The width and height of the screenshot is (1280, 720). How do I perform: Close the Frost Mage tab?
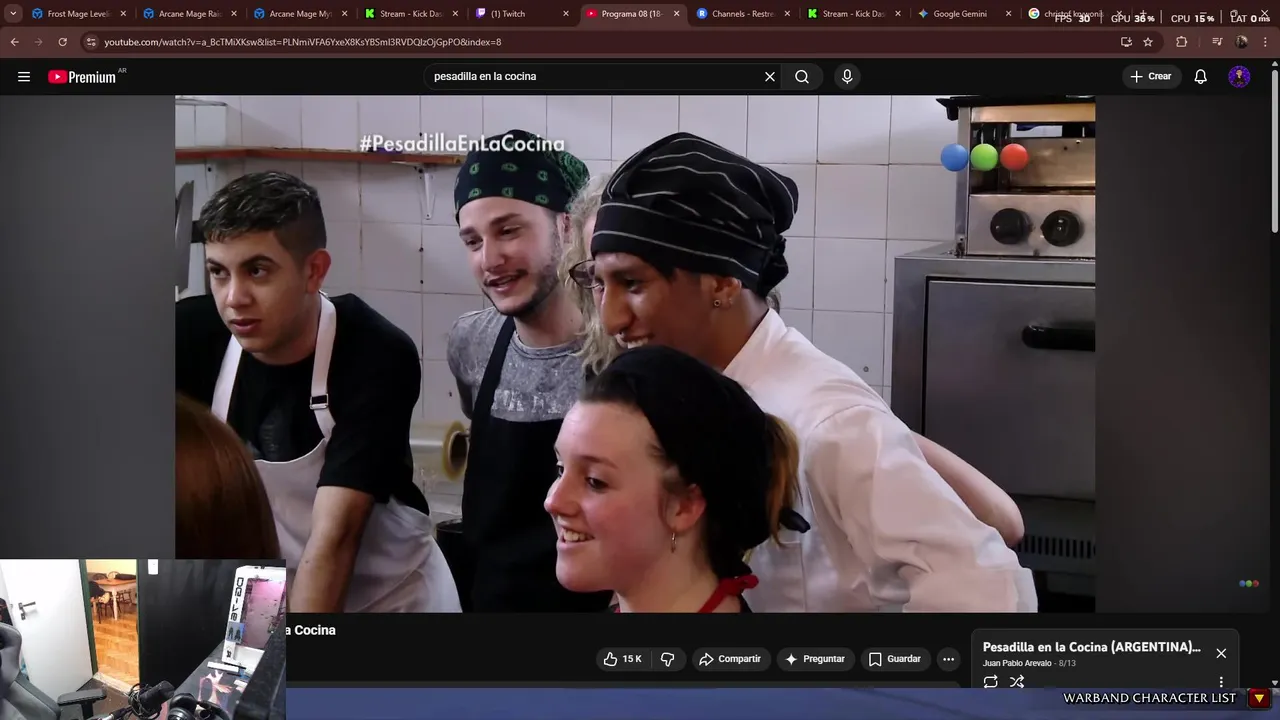coord(123,14)
